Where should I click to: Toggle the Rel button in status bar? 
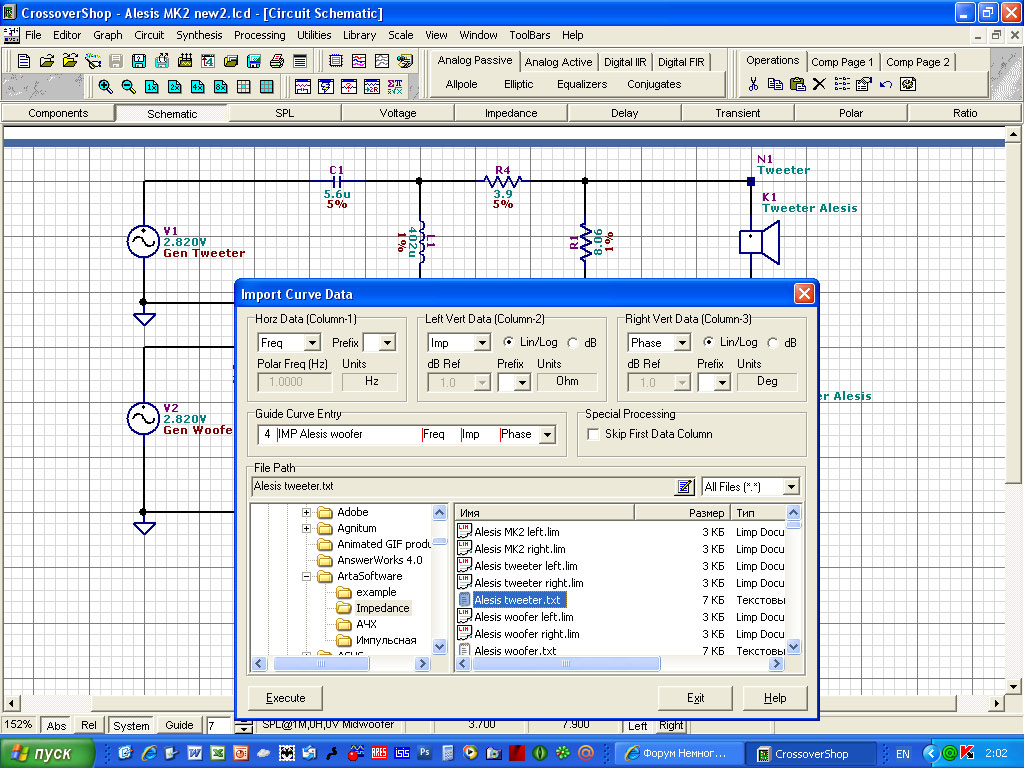click(89, 726)
